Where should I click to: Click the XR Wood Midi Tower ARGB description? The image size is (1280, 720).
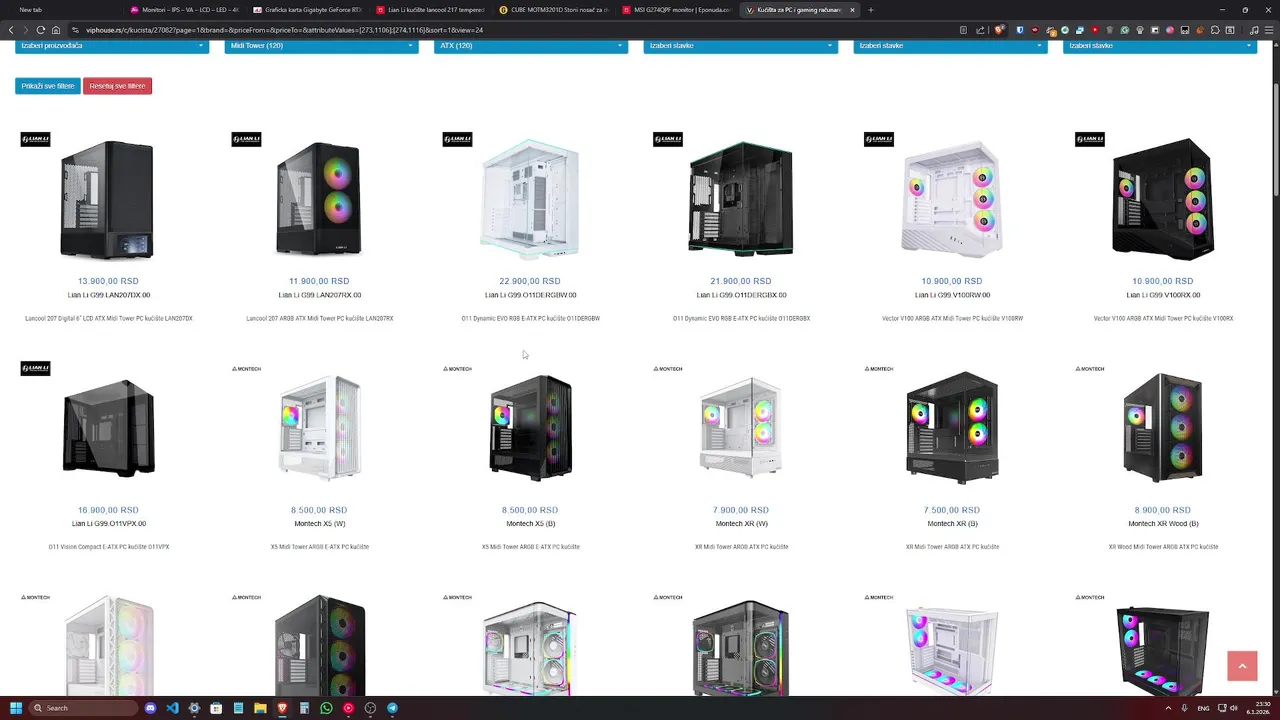[1163, 547]
